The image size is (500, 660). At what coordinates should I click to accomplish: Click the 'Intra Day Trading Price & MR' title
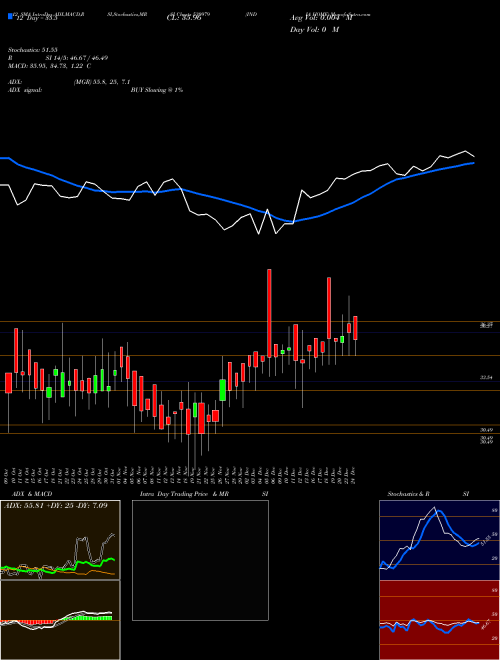pos(184,494)
